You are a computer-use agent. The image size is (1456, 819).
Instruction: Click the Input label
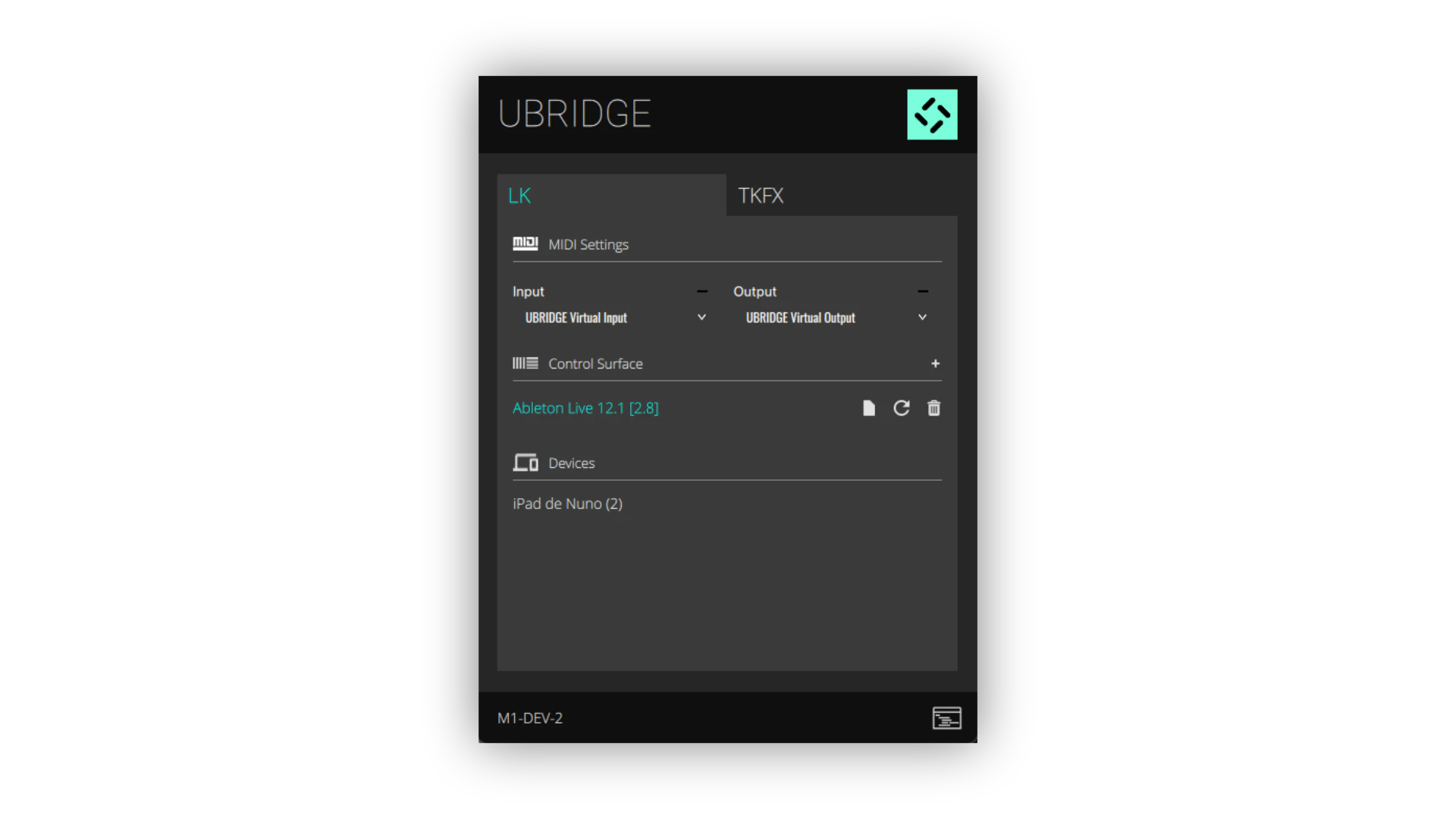pyautogui.click(x=528, y=291)
